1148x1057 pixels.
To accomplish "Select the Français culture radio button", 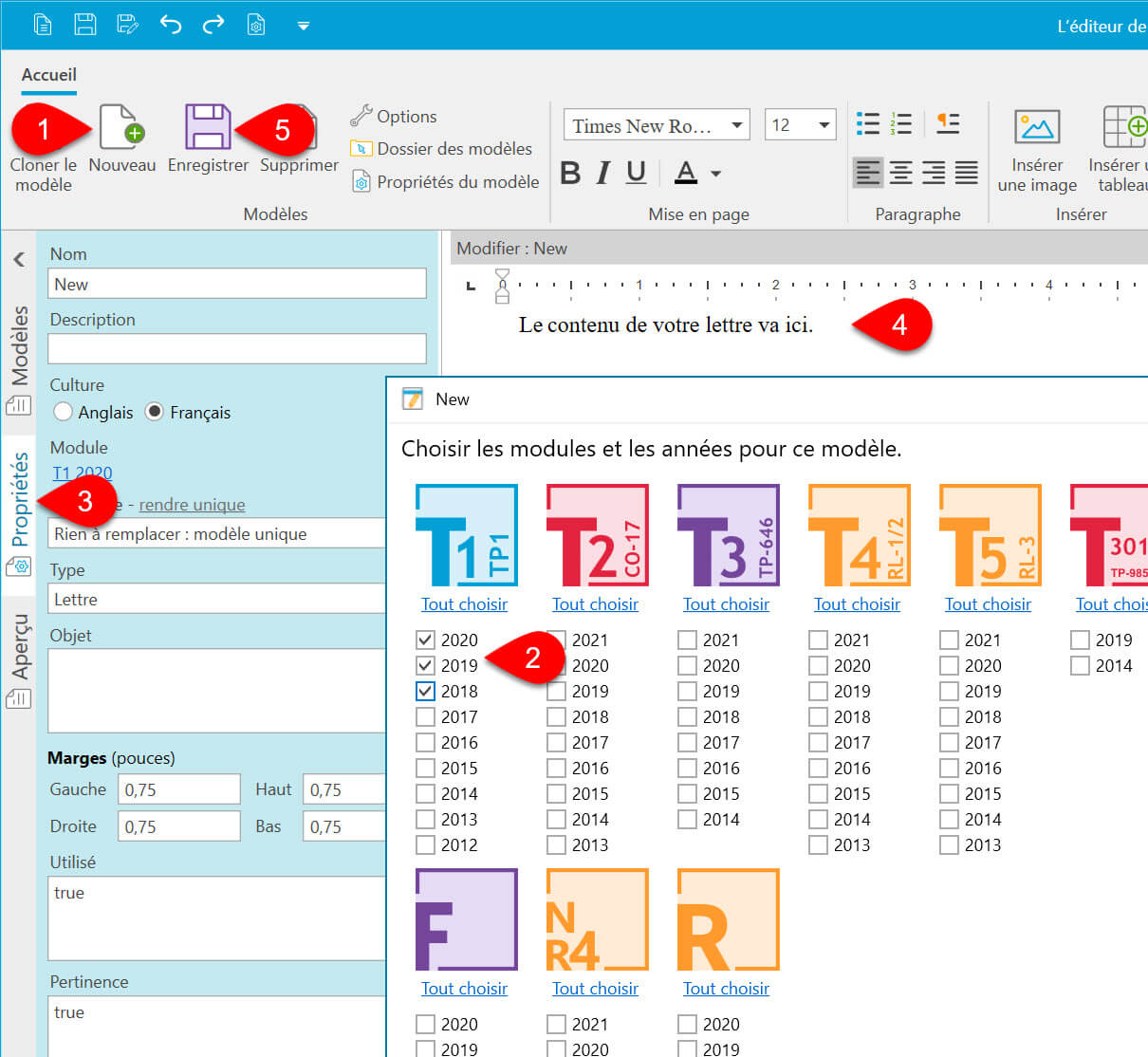I will pyautogui.click(x=154, y=412).
